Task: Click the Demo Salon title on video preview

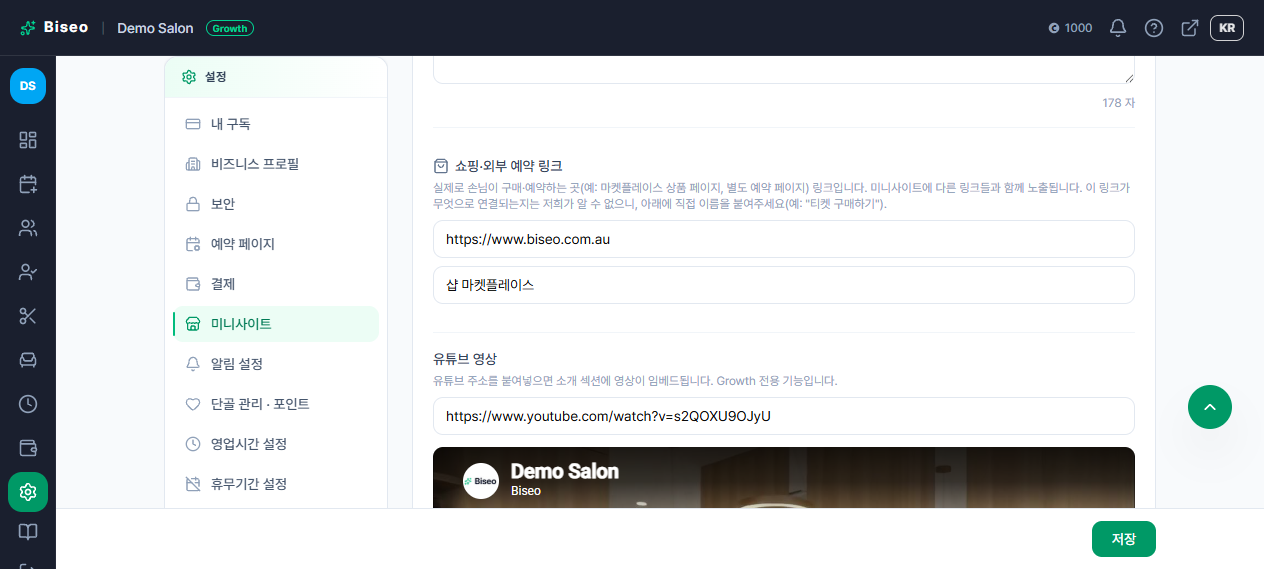Action: click(565, 471)
